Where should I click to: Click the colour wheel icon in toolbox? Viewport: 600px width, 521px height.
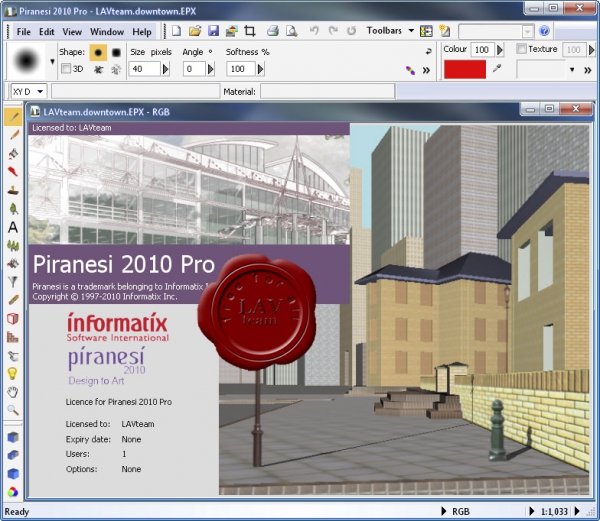pos(13,492)
